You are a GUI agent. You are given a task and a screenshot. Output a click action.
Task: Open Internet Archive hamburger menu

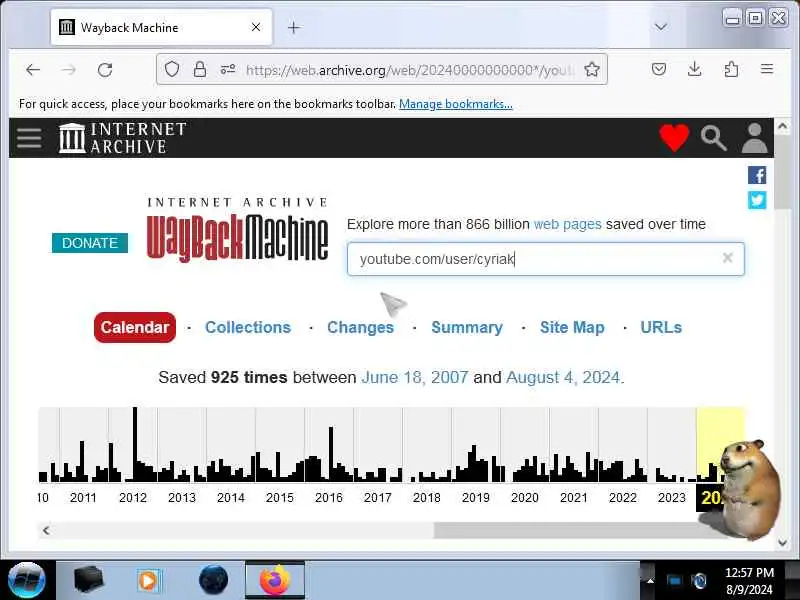(29, 138)
